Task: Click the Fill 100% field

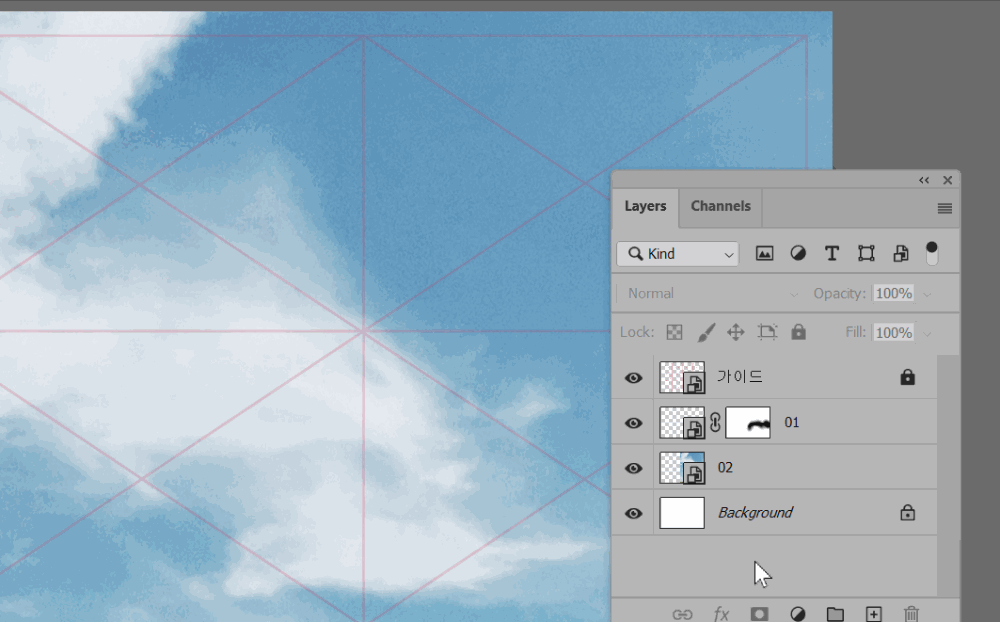Action: (x=893, y=332)
